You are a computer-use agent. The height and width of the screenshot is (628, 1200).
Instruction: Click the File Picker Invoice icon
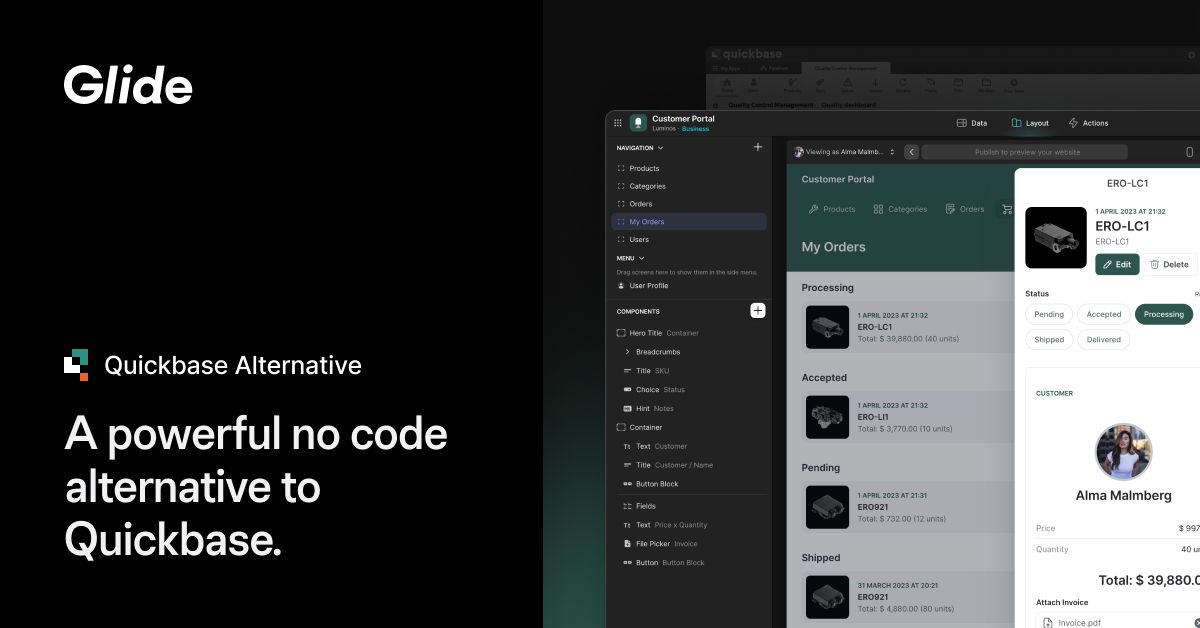[627, 544]
